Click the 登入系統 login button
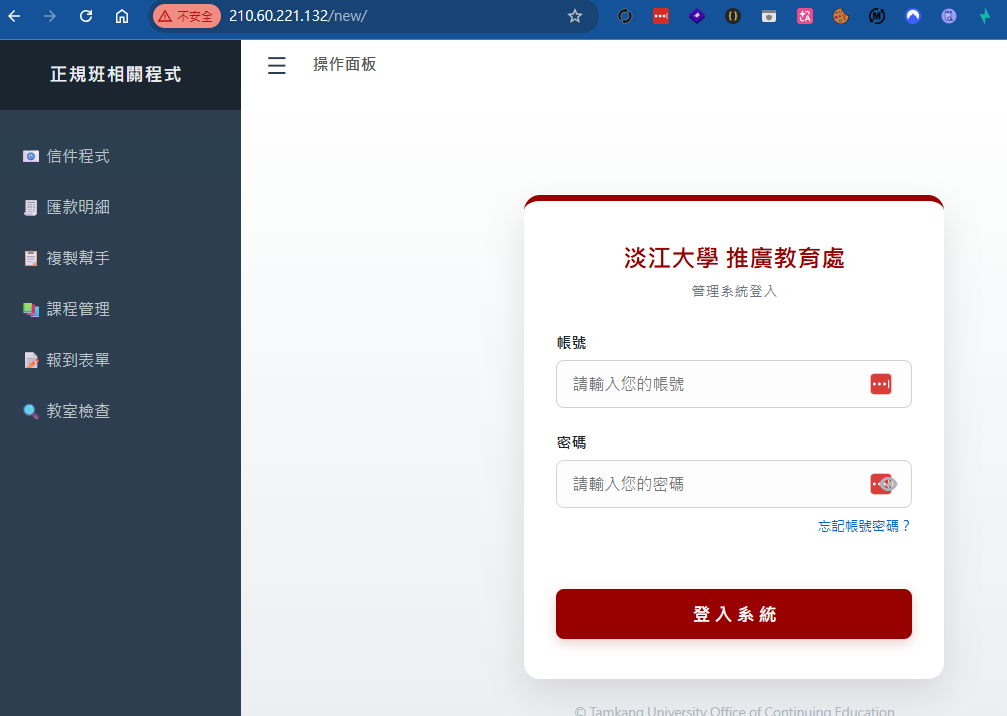 (x=733, y=614)
